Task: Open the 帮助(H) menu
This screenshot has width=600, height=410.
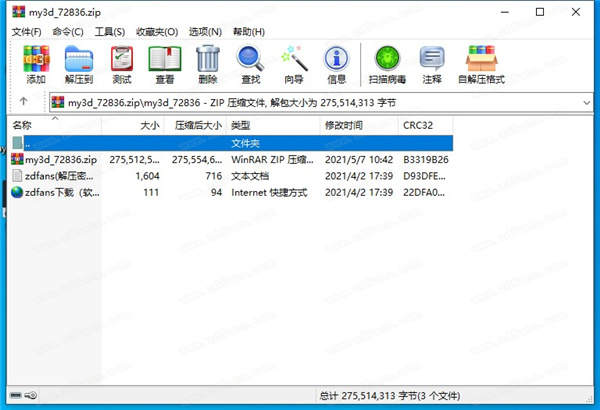Action: point(249,32)
